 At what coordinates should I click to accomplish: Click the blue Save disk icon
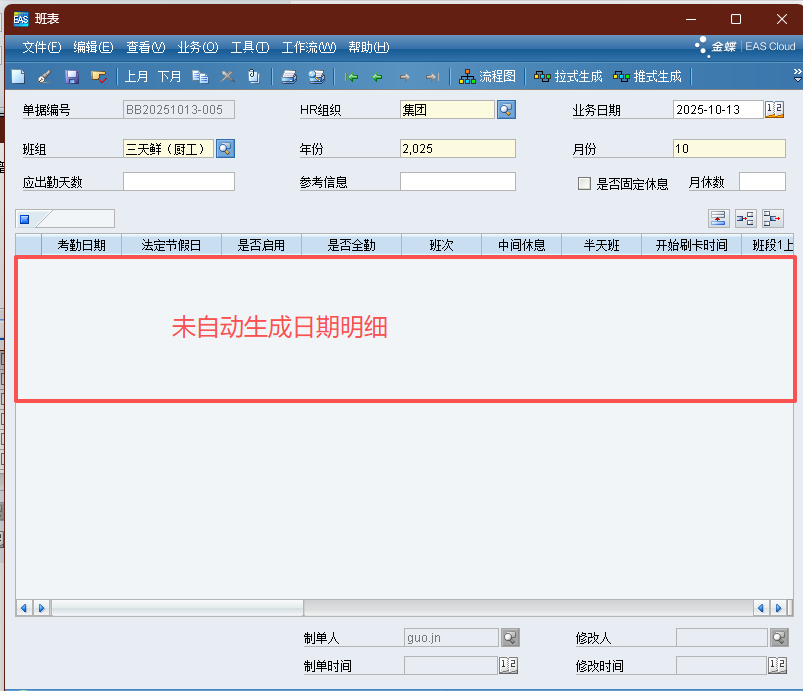(71, 76)
